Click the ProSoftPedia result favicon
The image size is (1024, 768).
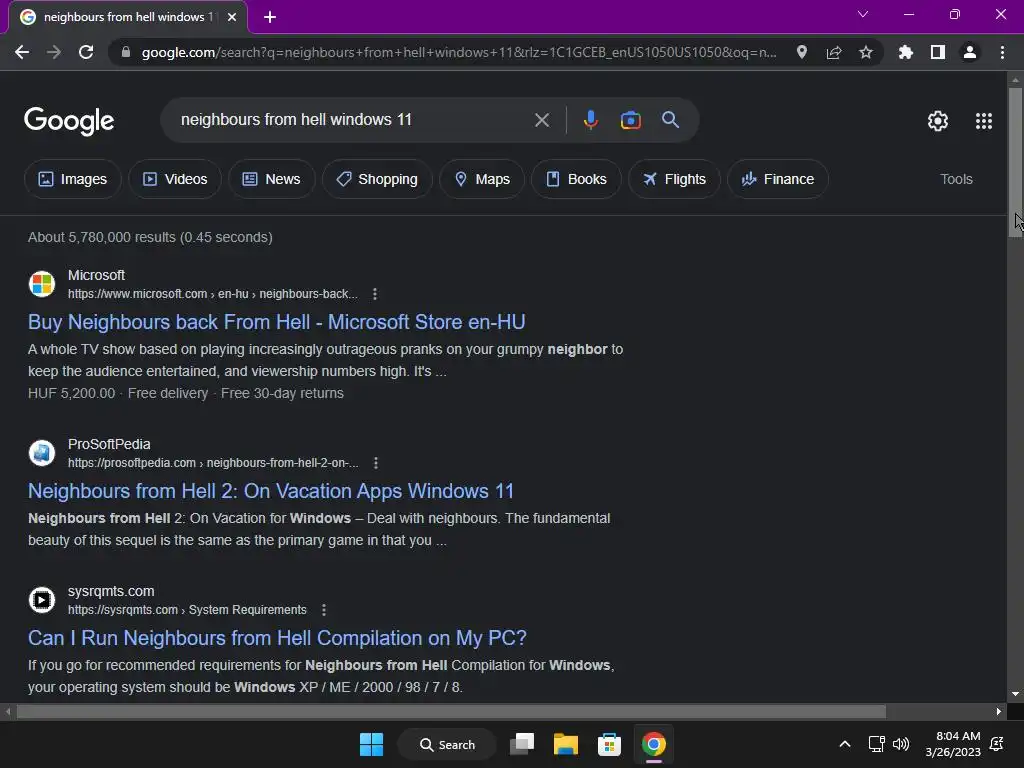click(42, 453)
